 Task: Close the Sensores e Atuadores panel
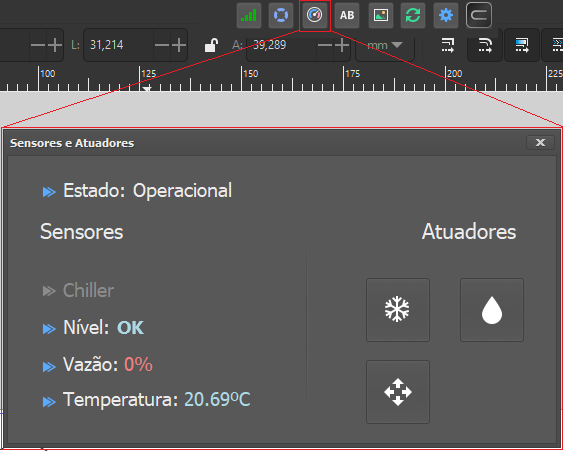[x=540, y=143]
